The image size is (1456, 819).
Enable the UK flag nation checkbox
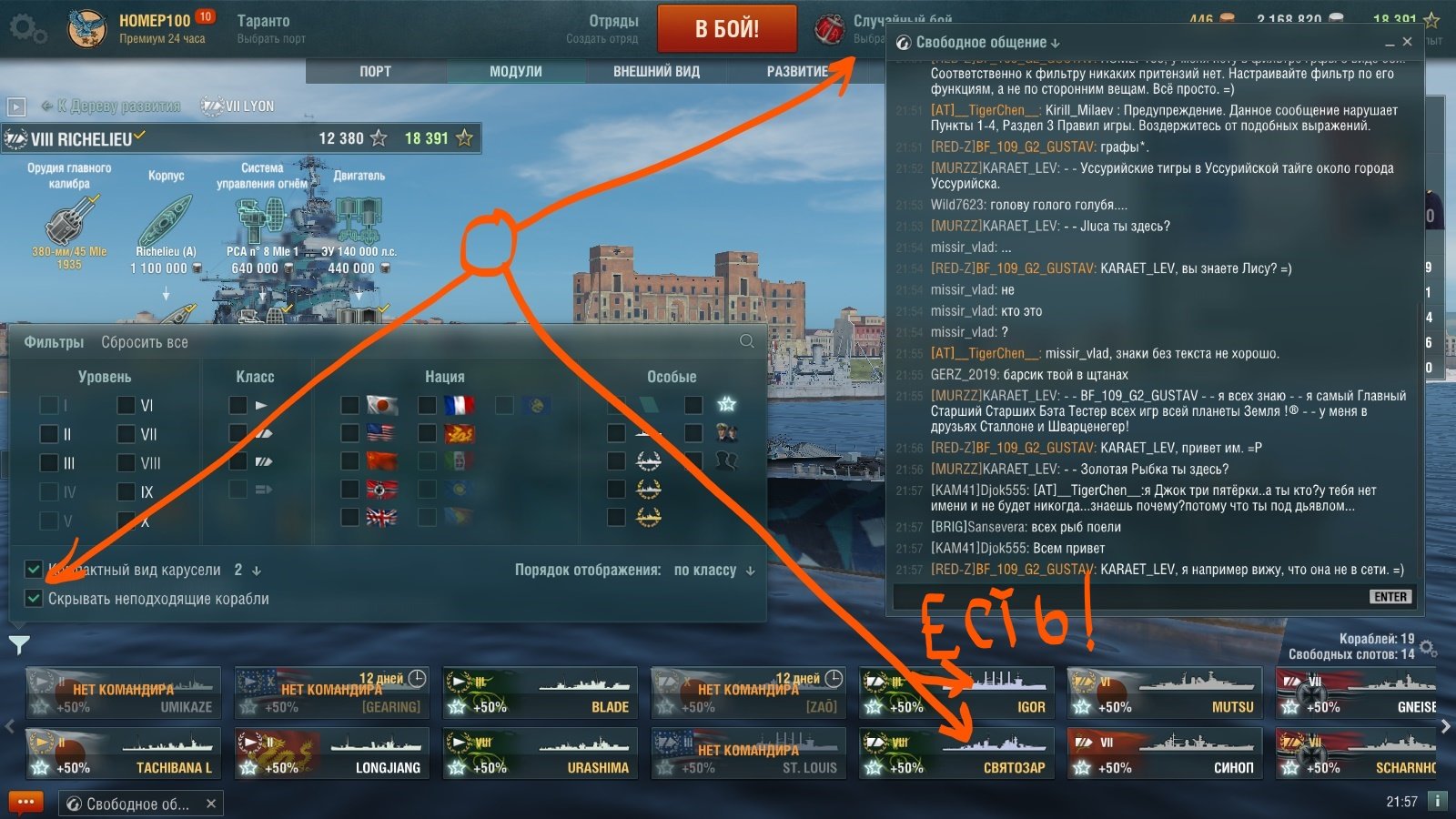tap(350, 518)
